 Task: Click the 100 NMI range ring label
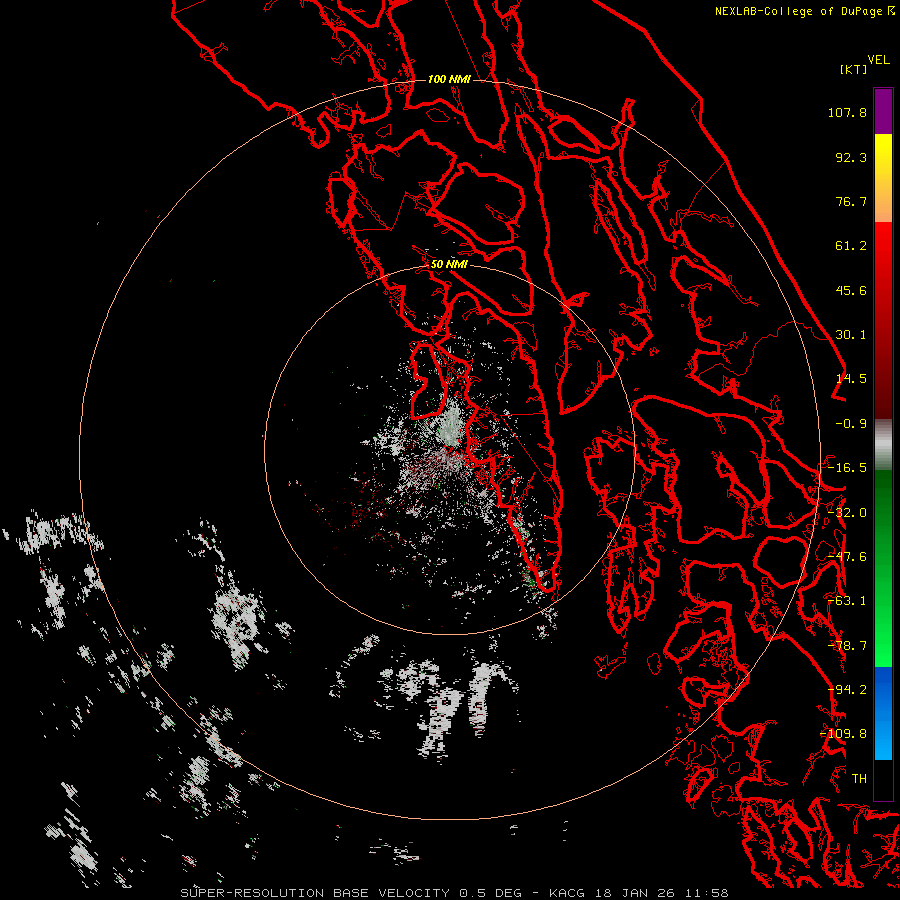click(x=449, y=79)
